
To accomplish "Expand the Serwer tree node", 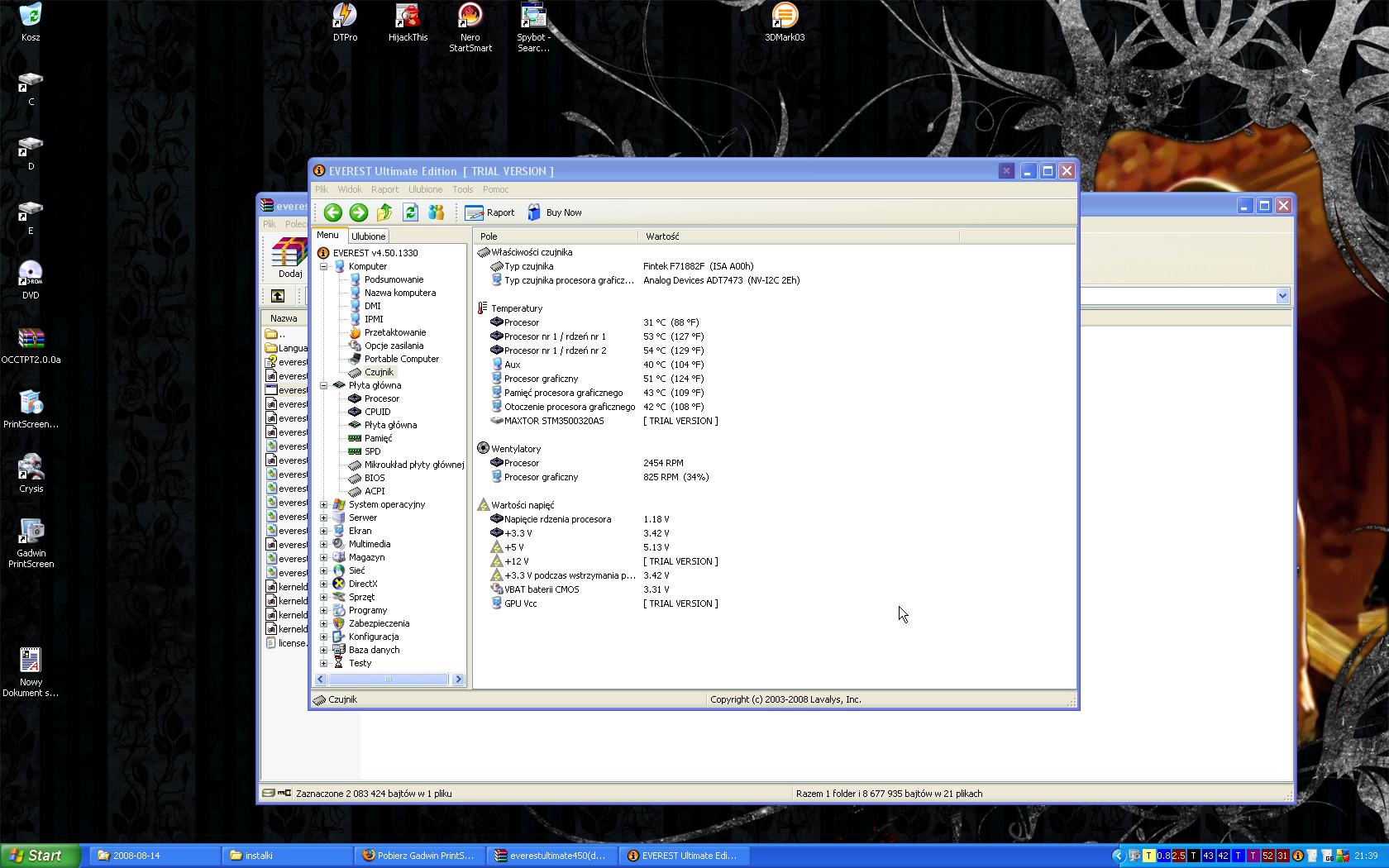I will click(x=323, y=517).
